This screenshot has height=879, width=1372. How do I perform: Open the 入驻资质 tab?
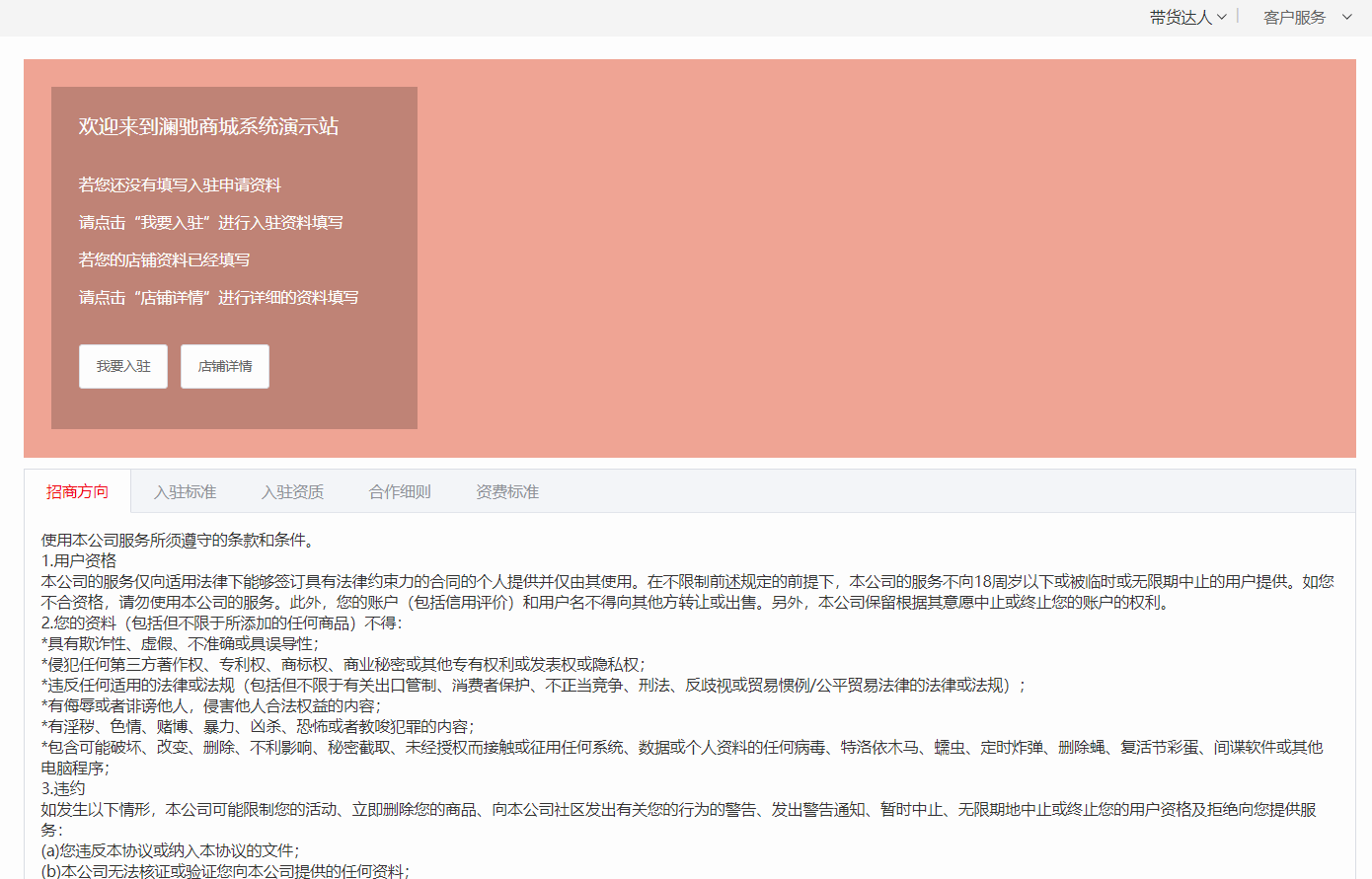coord(292,491)
